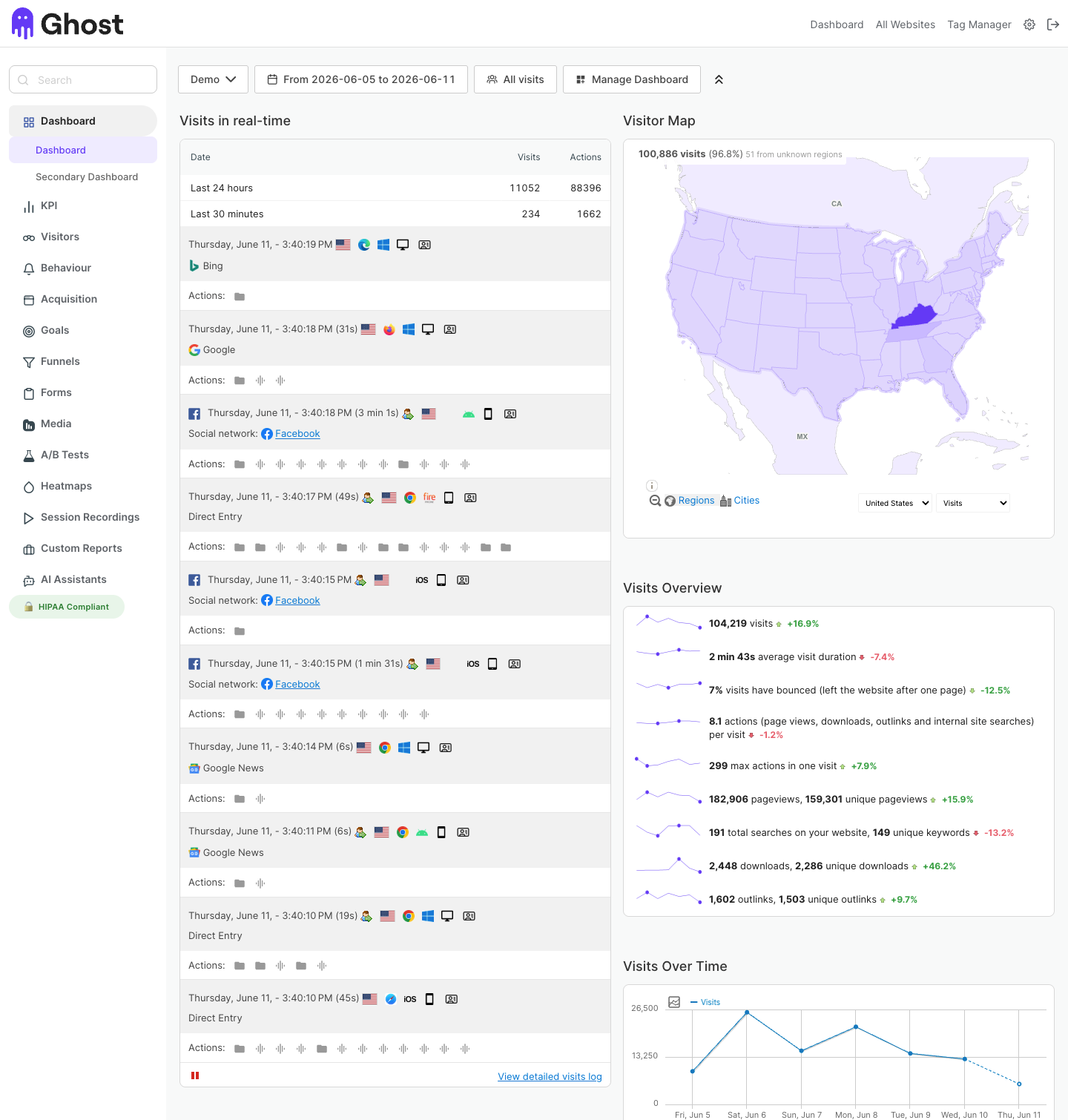Click the Last 30 minutes row
Viewport: 1068px width, 1120px height.
tap(395, 214)
